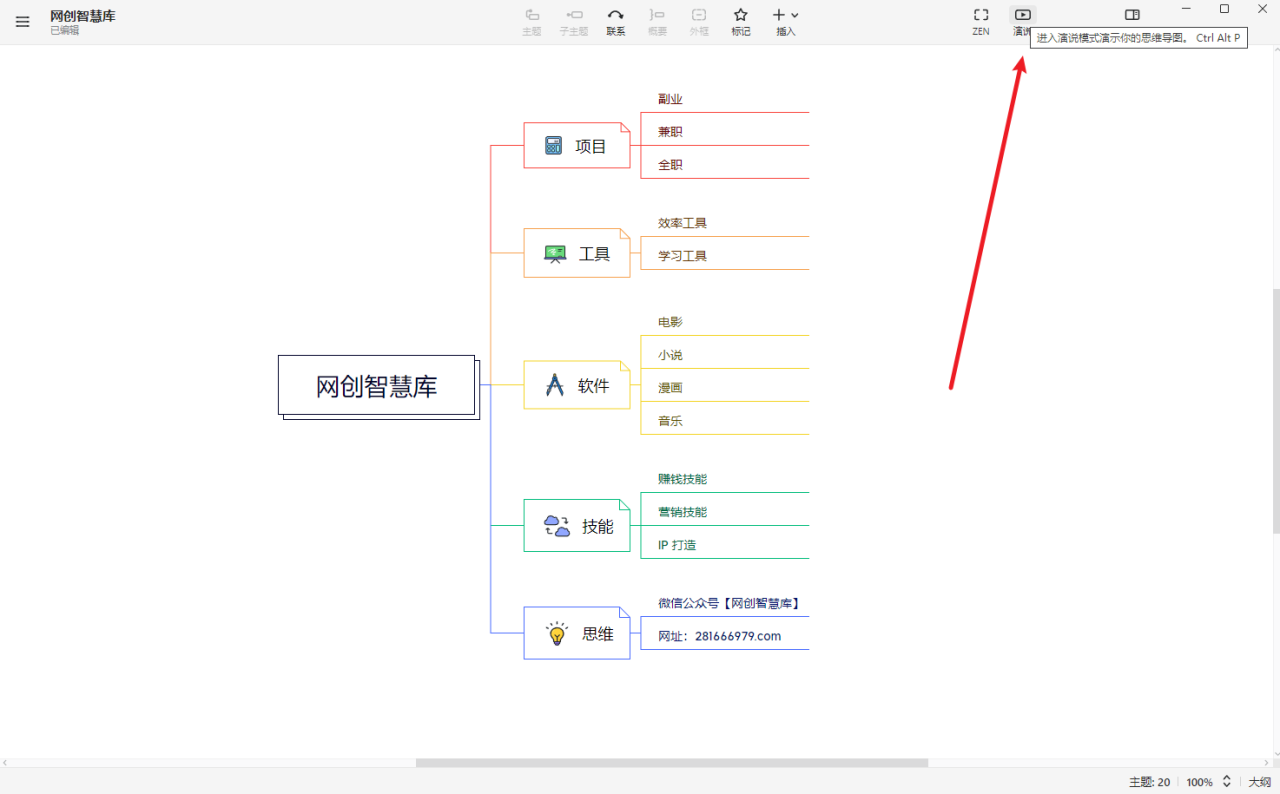Click the zoom level 100% value

pyautogui.click(x=1200, y=782)
